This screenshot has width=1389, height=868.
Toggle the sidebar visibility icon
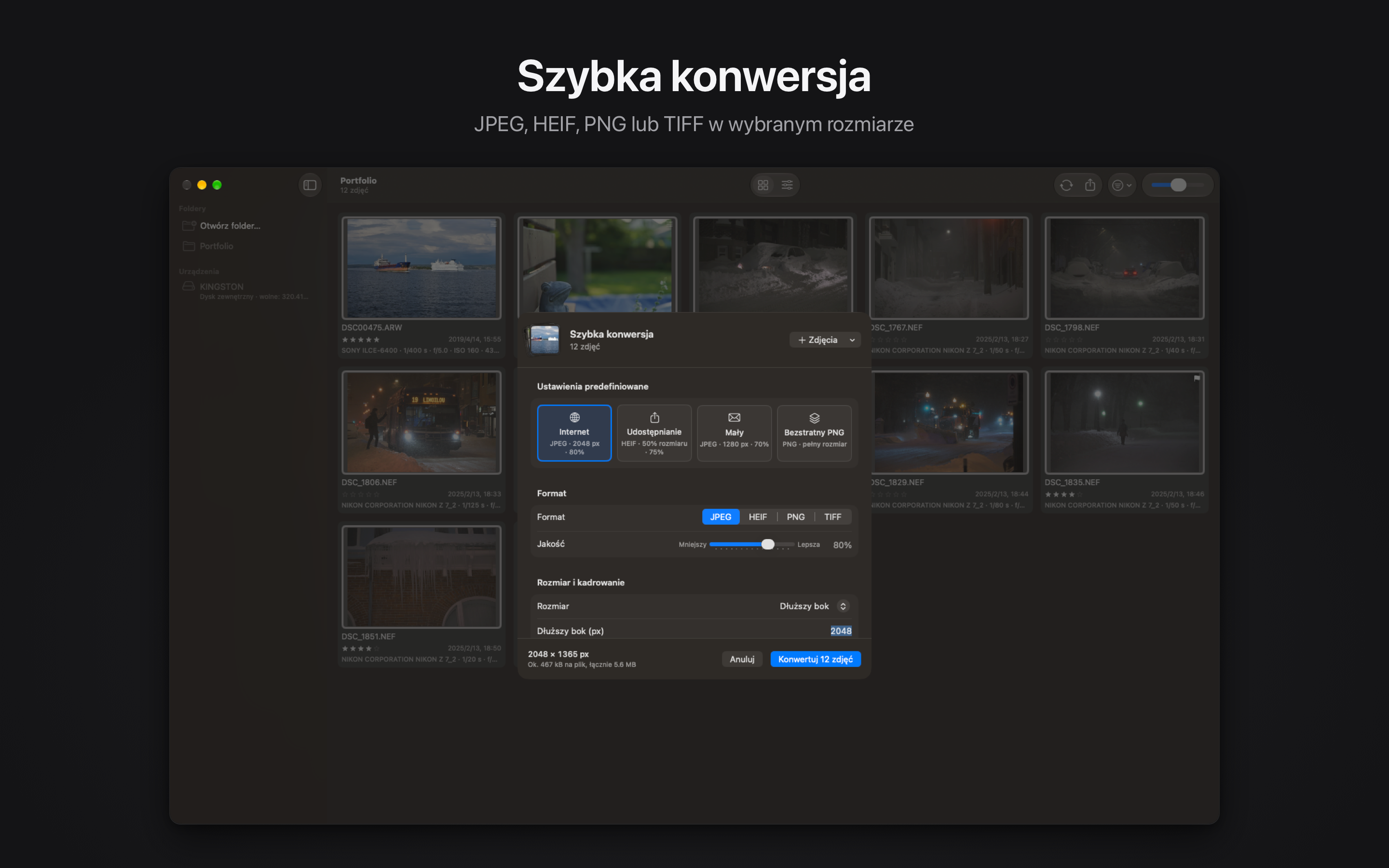[x=310, y=185]
